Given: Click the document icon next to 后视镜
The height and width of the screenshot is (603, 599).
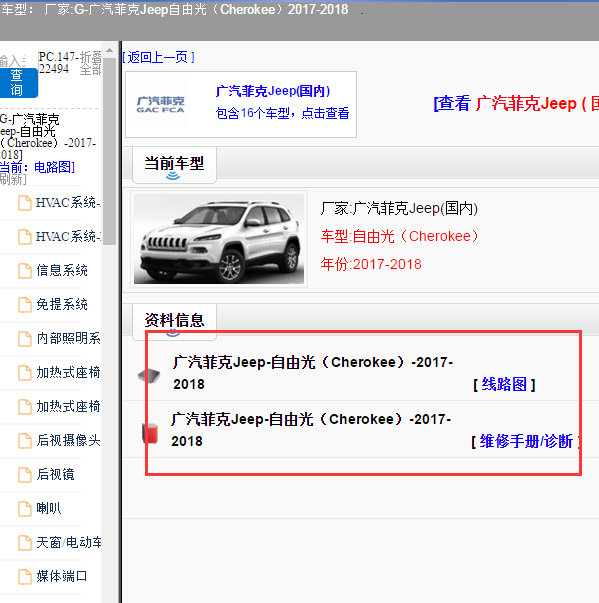Looking at the screenshot, I should click(x=25, y=475).
